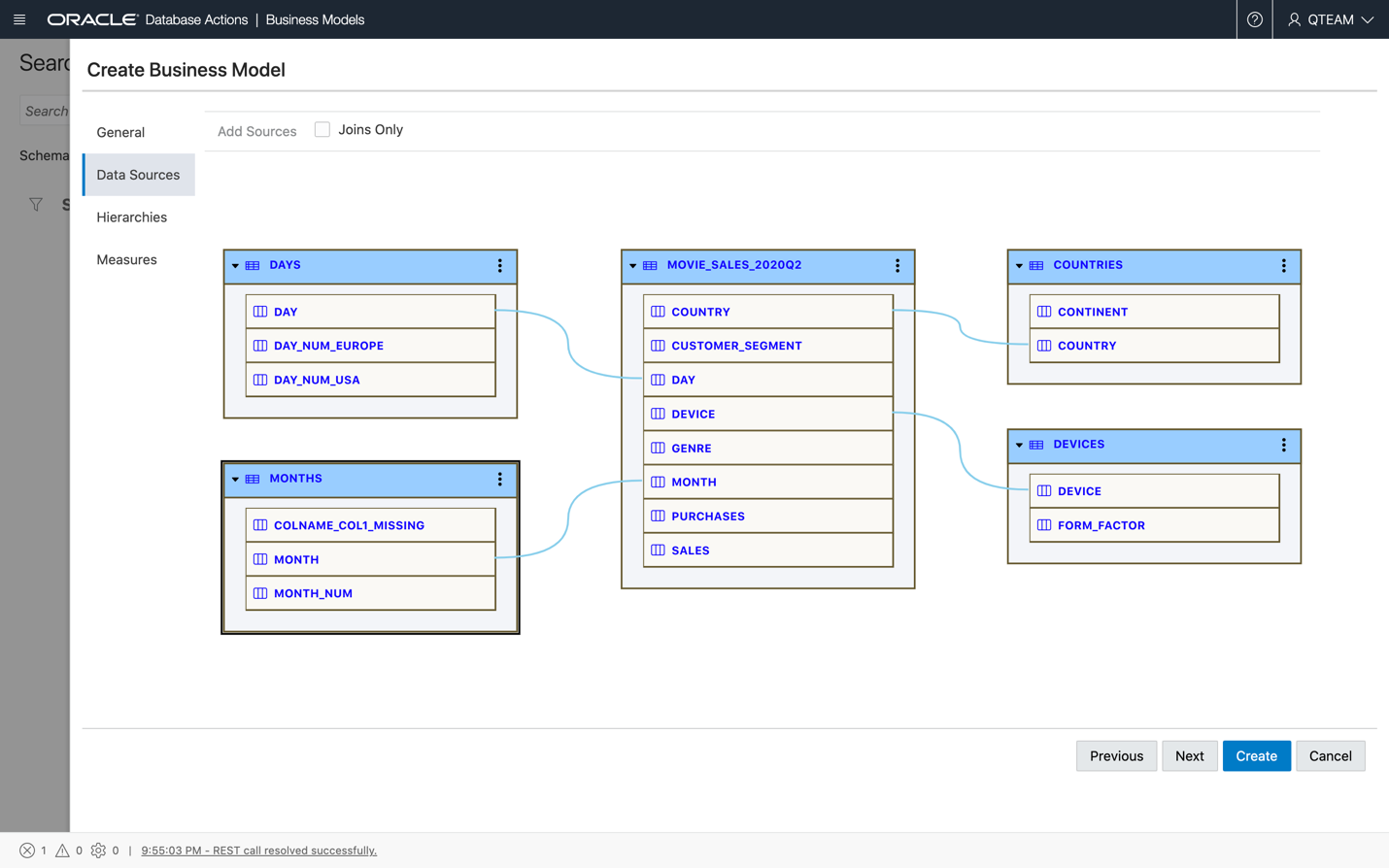Switch to the Measures tab
This screenshot has height=868, width=1389.
tap(126, 260)
